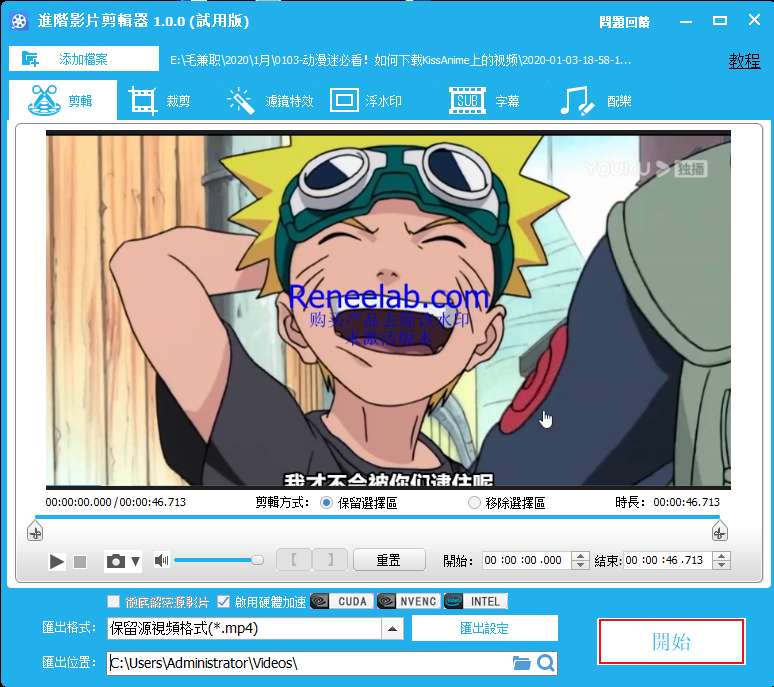
Task: Decrease end time with down arrow
Action: 722,565
